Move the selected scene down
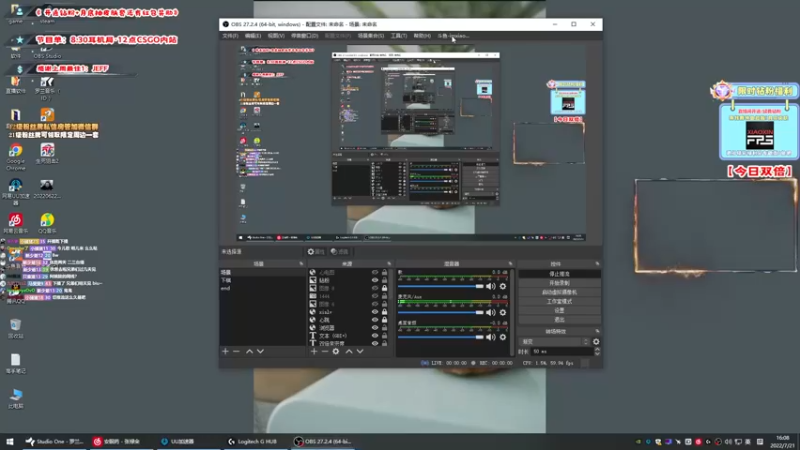800x450 pixels. point(260,352)
